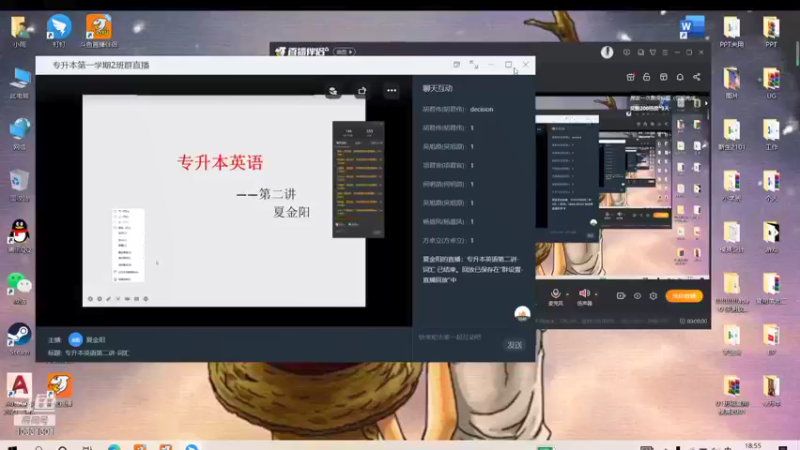Image resolution: width=800 pixels, height=450 pixels.
Task: Click the taskbar clock showing 18:55
Action: point(753,446)
